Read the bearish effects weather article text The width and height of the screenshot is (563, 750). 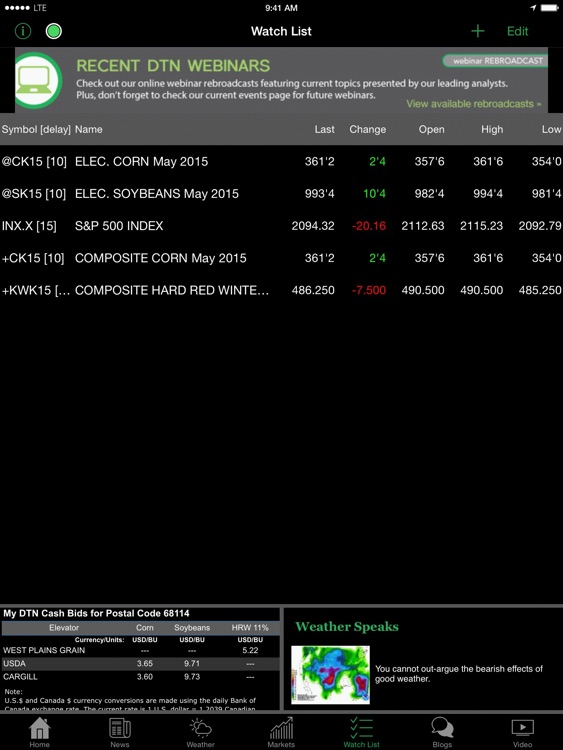click(x=459, y=673)
